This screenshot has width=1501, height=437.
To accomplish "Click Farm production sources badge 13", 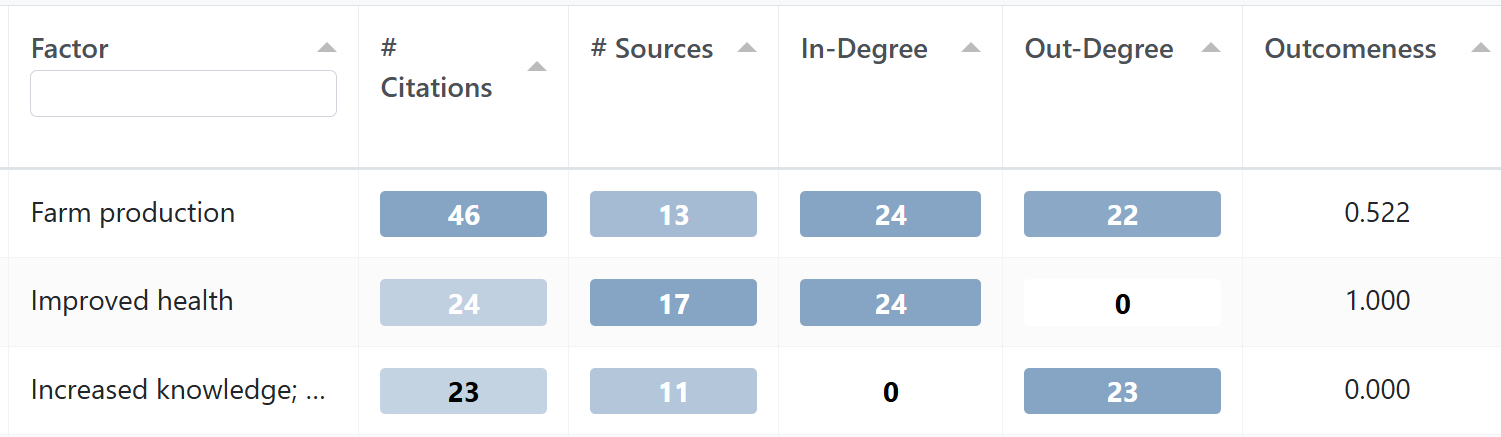I will pos(673,214).
